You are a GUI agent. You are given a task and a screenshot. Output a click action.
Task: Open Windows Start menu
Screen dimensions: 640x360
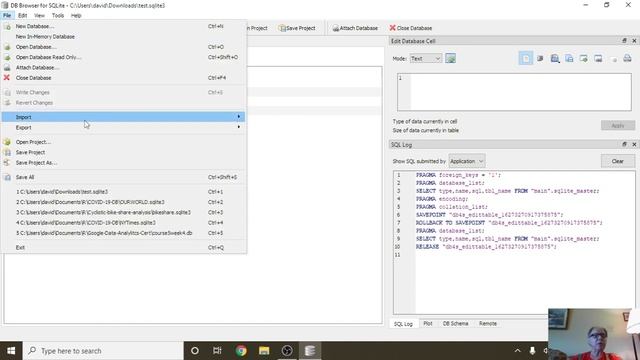point(11,351)
